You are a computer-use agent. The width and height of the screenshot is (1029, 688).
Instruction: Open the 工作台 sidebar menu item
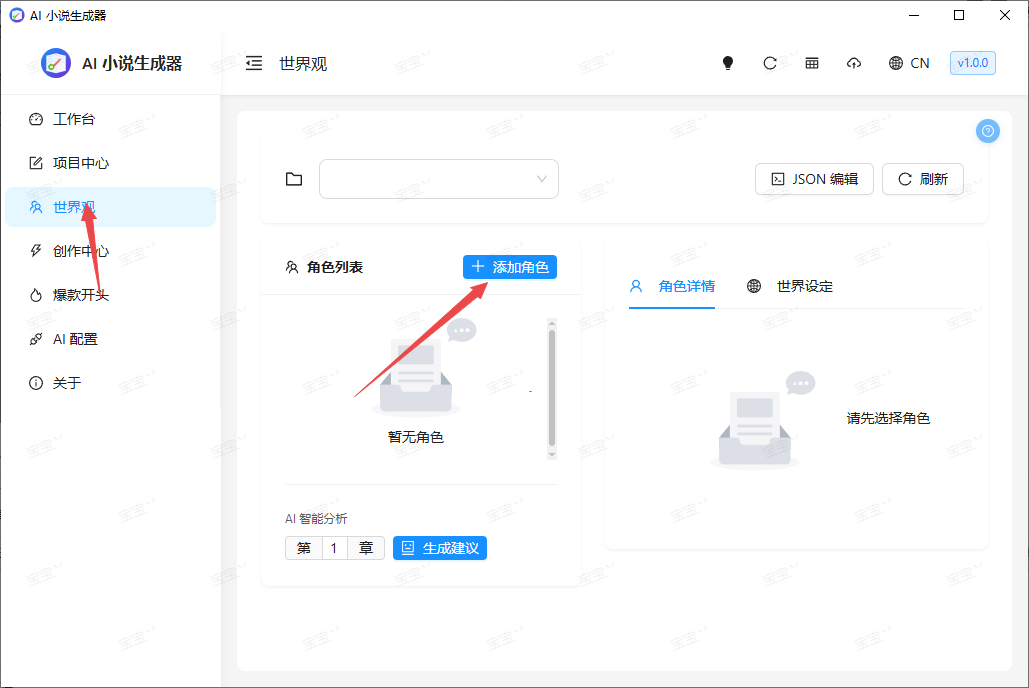point(73,119)
